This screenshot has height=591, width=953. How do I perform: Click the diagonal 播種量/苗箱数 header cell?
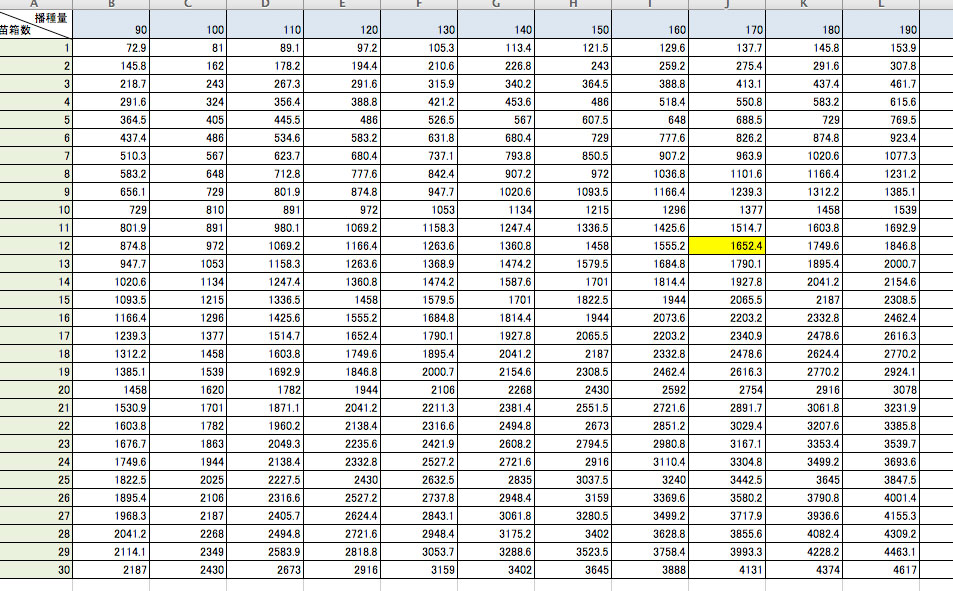click(x=37, y=24)
